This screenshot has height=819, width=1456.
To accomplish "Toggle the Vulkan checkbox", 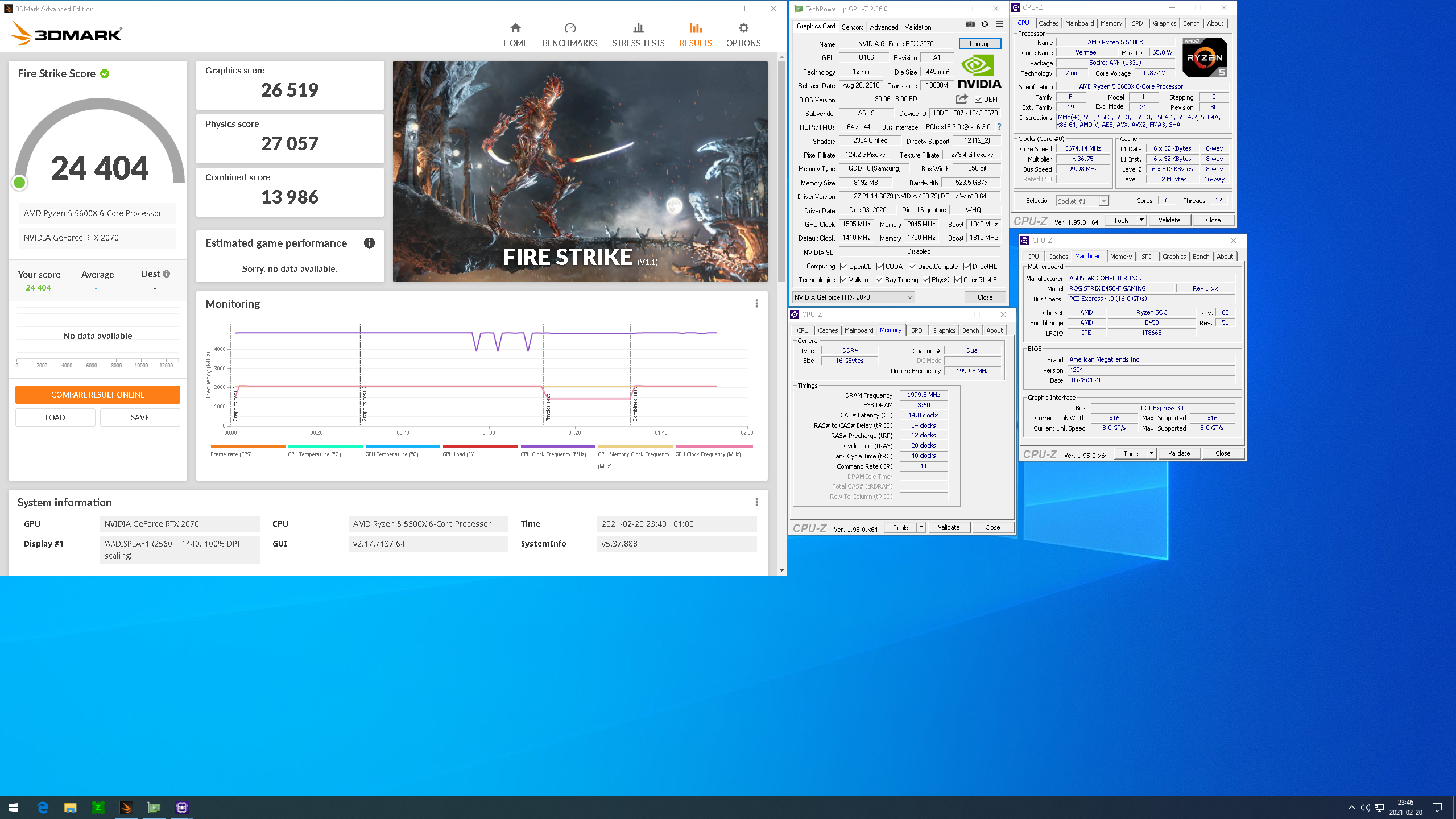I will point(844,280).
